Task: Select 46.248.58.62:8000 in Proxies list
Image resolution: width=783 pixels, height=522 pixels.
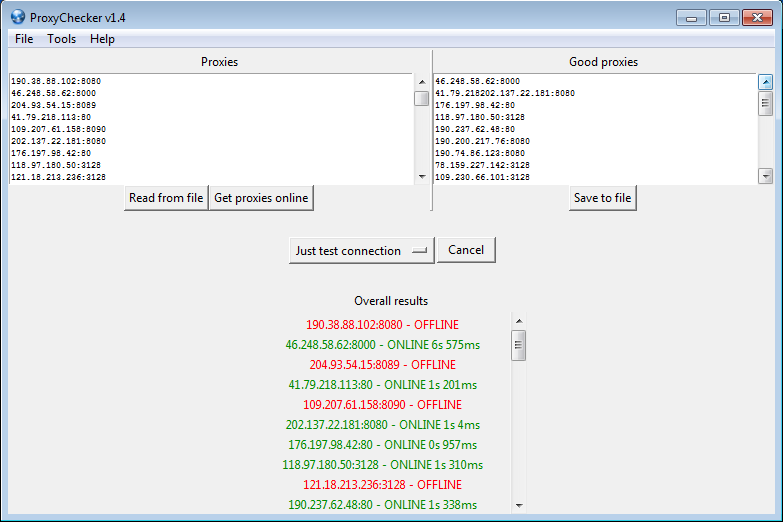Action: pos(53,93)
